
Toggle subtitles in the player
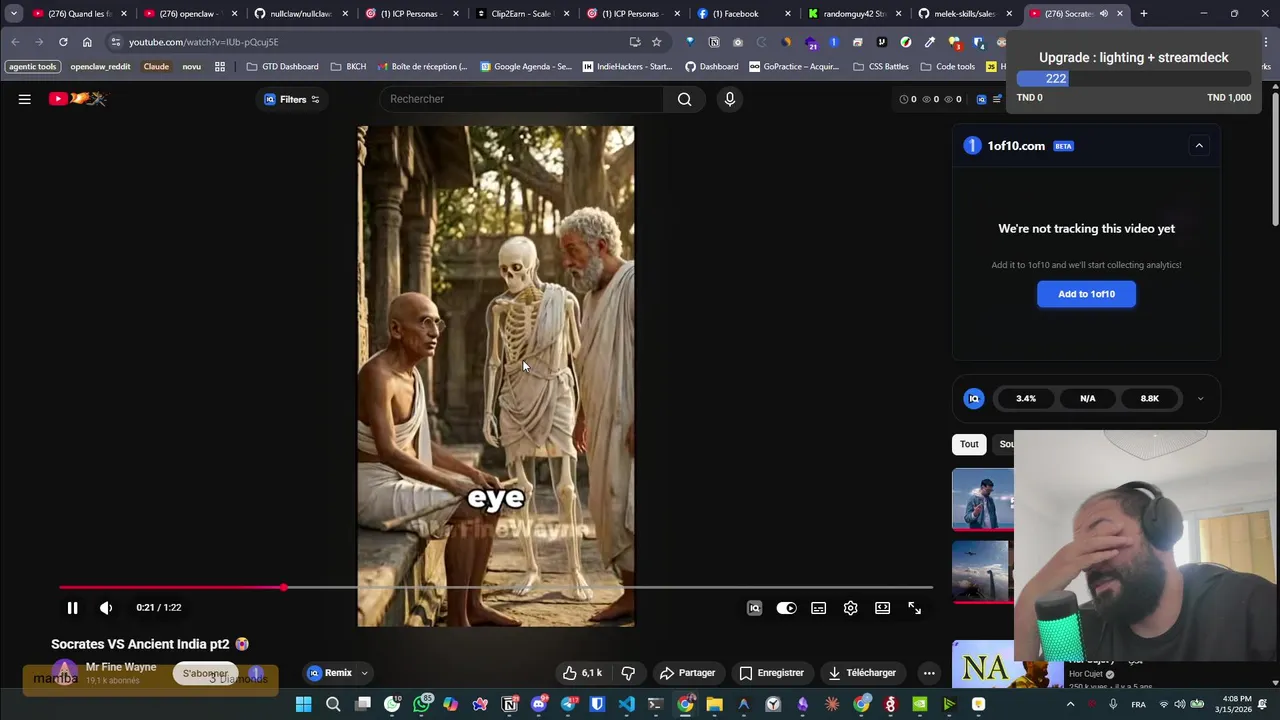[x=819, y=608]
